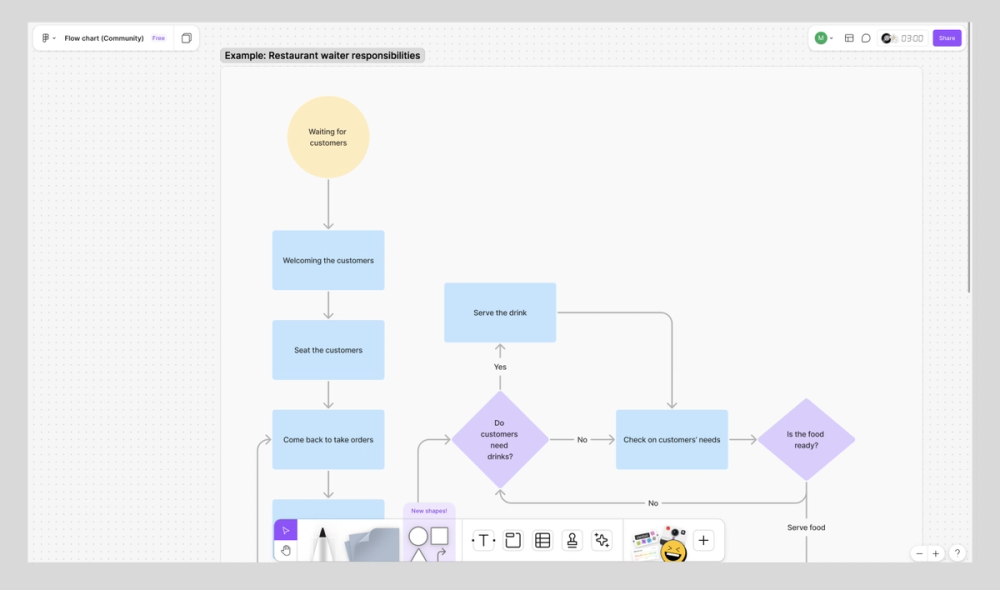Screen dimensions: 1000x590
Task: Zoom in with the plus control
Action: [x=935, y=553]
